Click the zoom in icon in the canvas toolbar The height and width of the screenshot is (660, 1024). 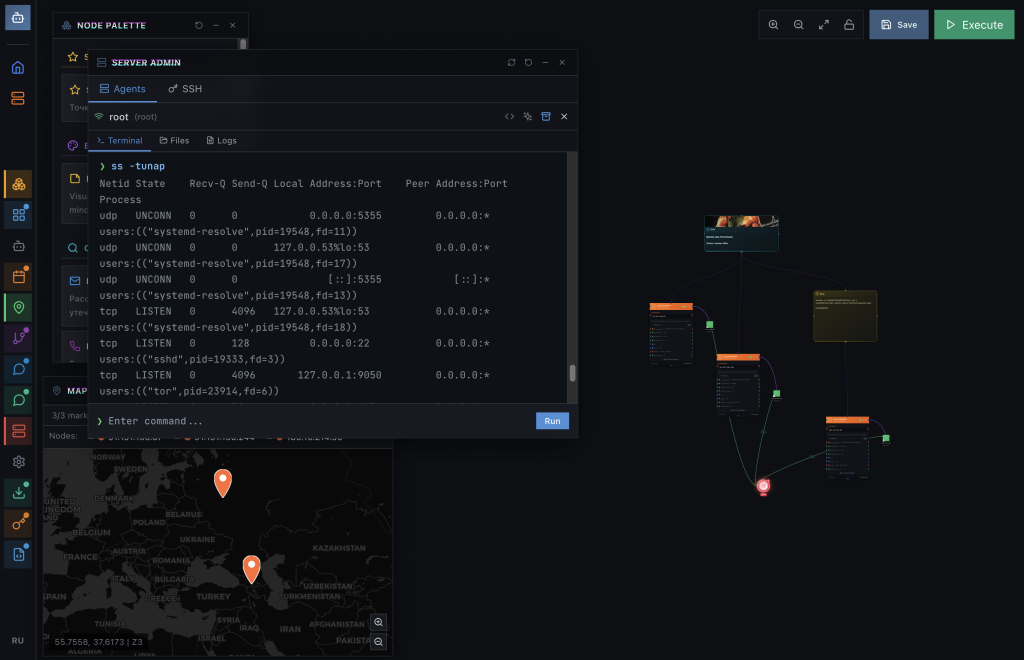773,25
